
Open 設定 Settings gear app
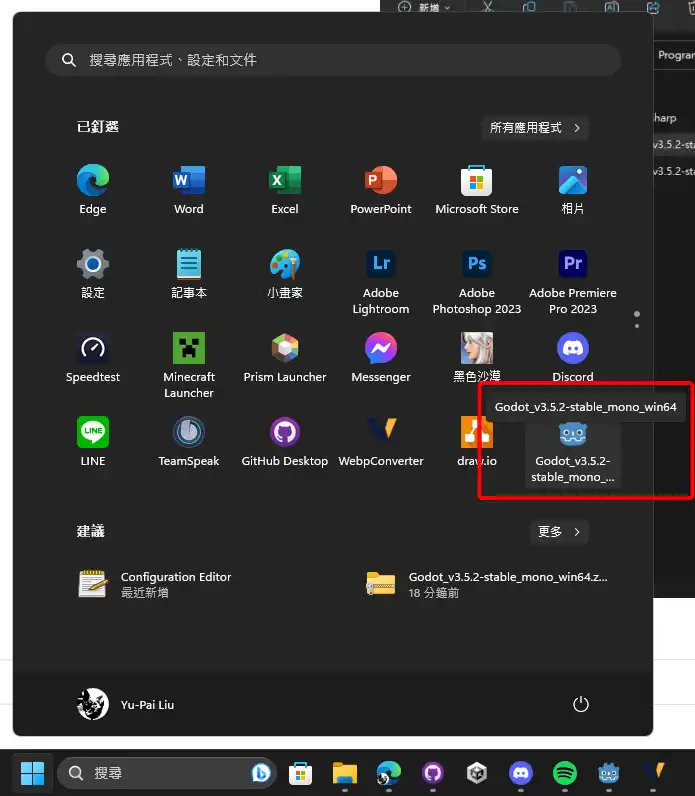click(x=93, y=273)
